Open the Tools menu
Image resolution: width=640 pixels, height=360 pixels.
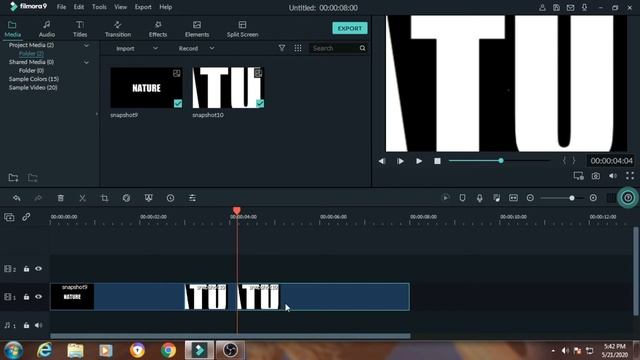click(99, 7)
